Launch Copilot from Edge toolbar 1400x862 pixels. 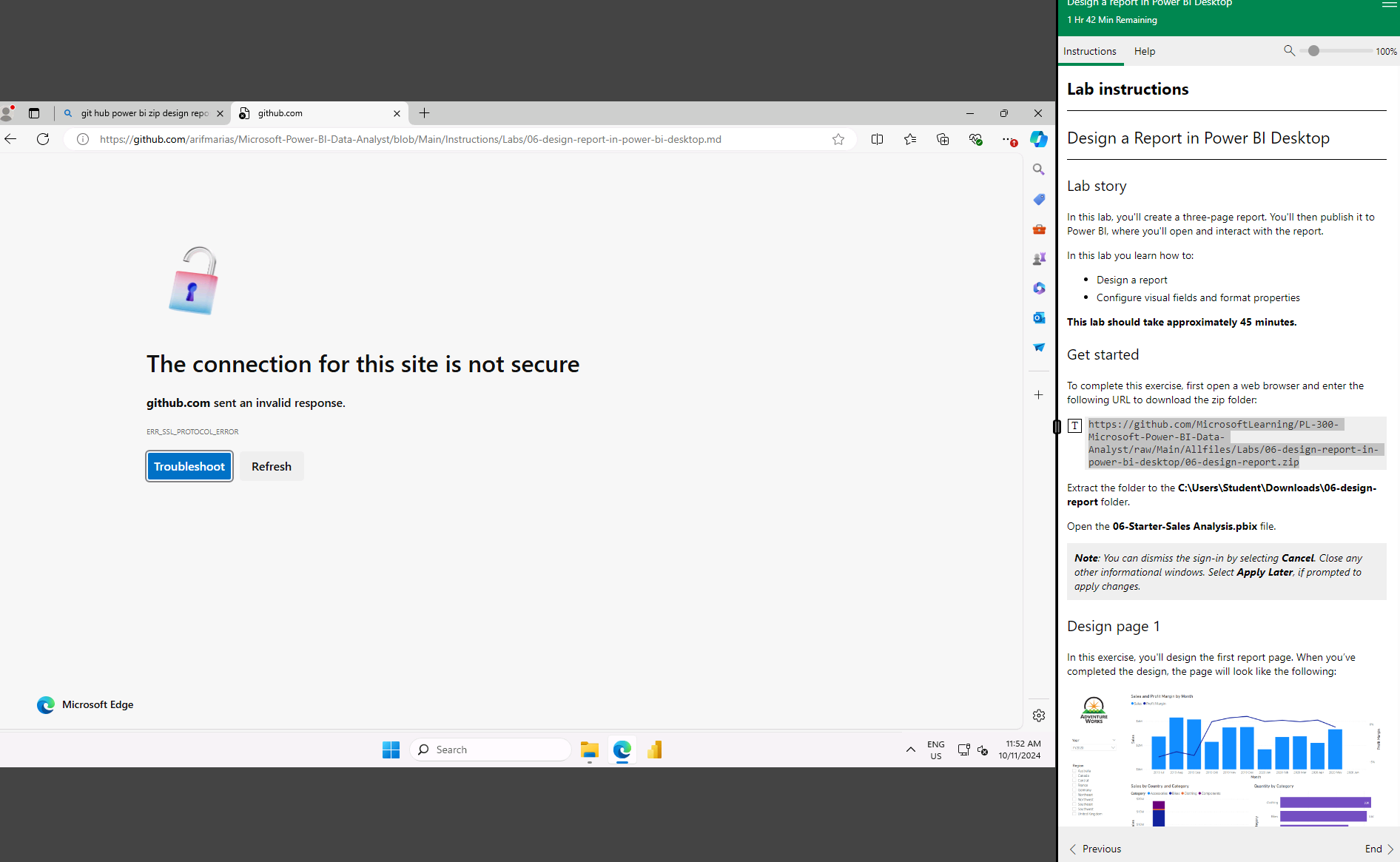point(1039,139)
